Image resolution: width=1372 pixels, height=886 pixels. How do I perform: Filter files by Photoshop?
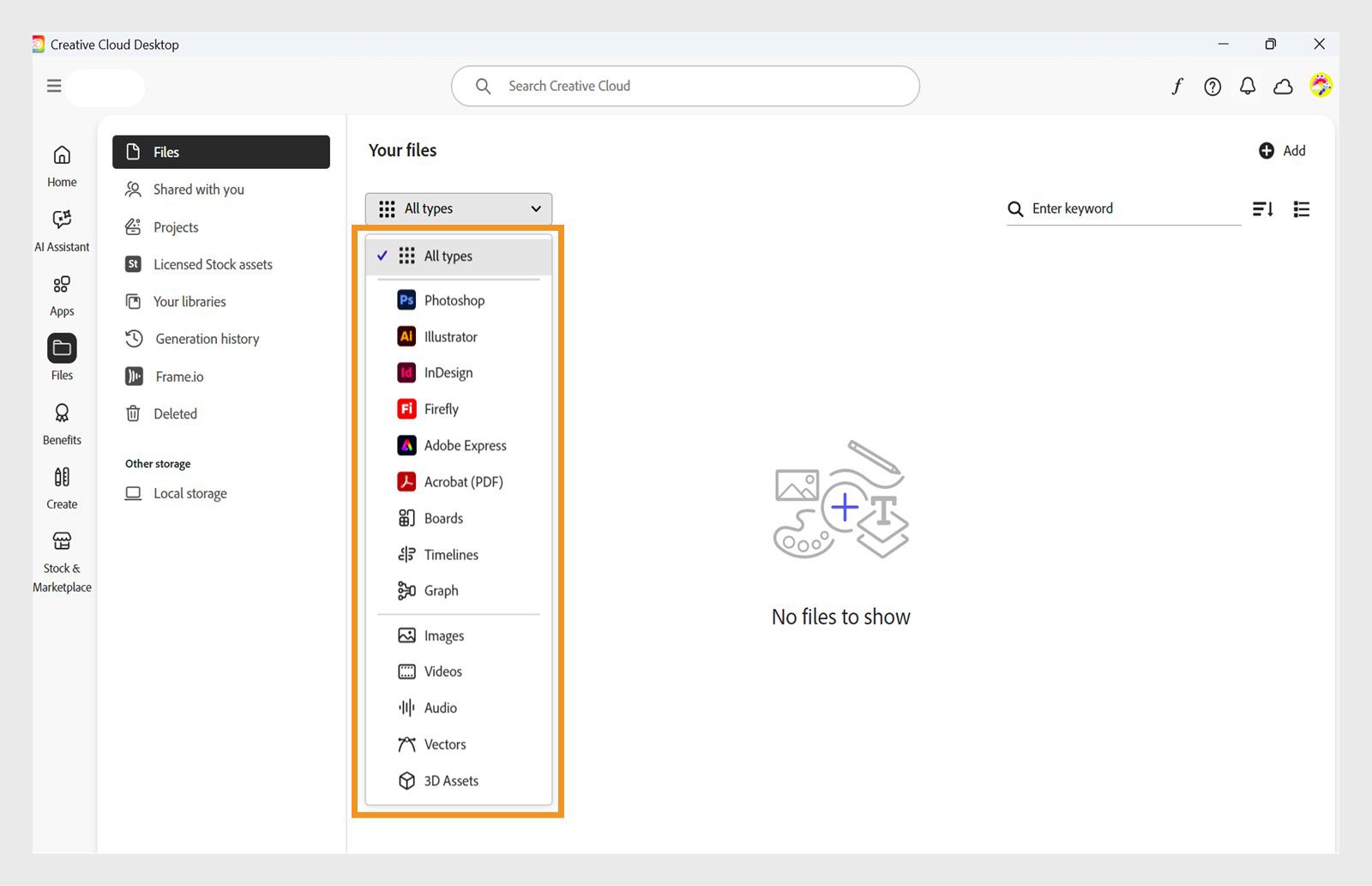tap(459, 300)
